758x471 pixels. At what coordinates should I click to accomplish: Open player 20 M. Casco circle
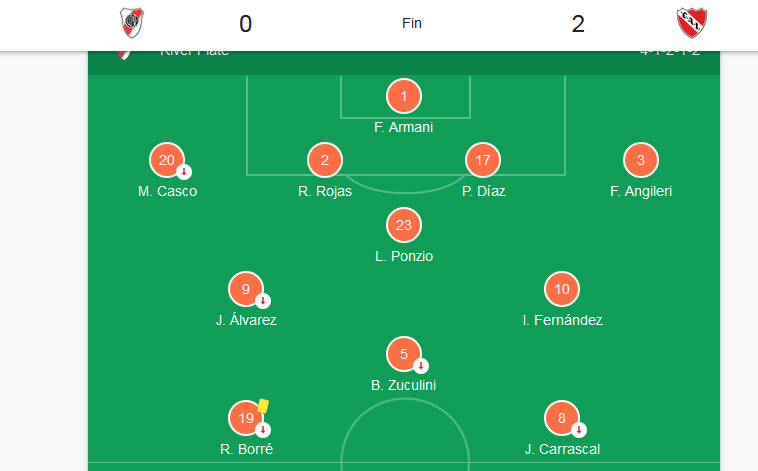pyautogui.click(x=167, y=160)
